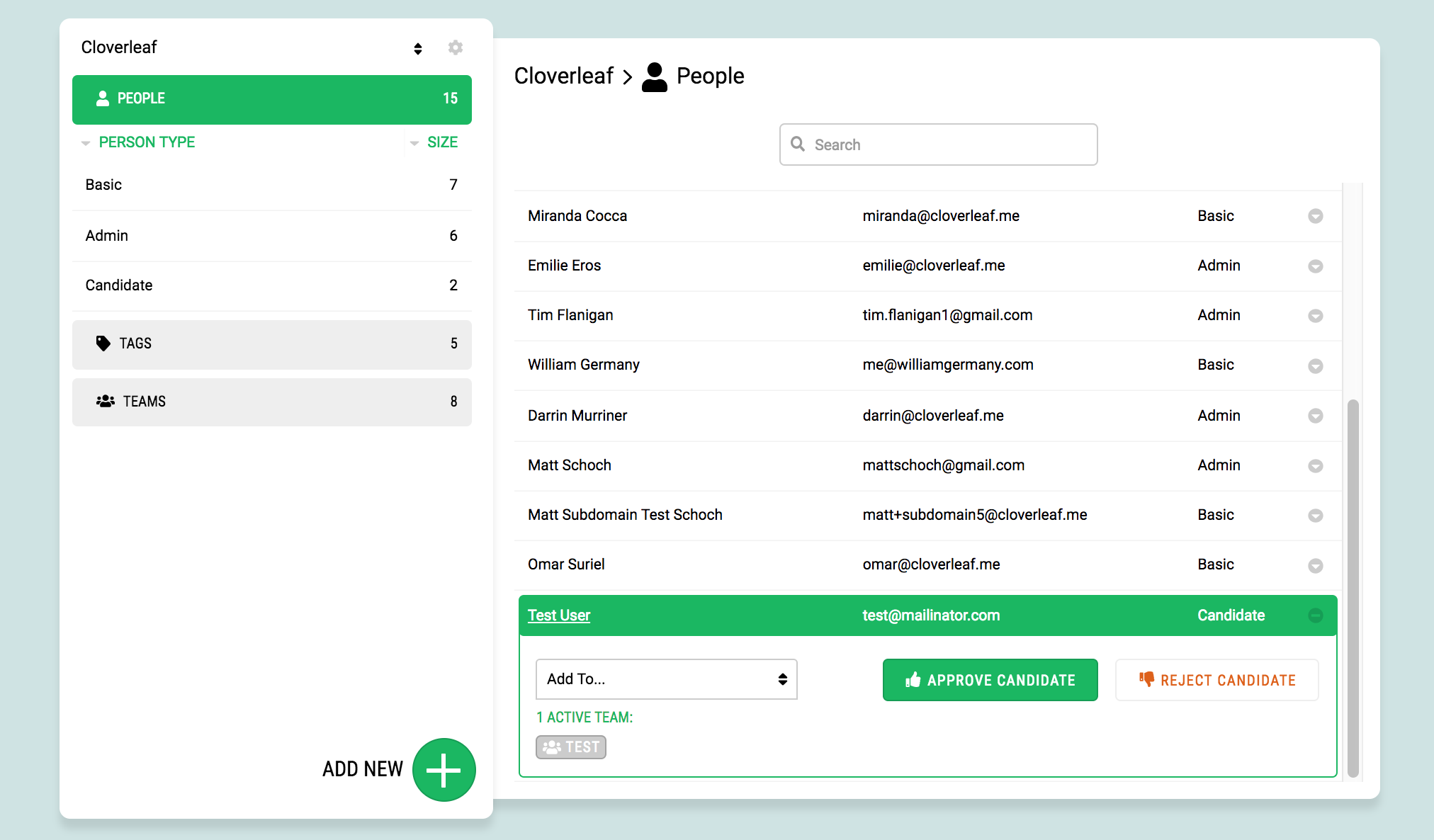Click the 1 ACTIVE TEAM label
This screenshot has height=840, width=1434.
pyautogui.click(x=585, y=717)
